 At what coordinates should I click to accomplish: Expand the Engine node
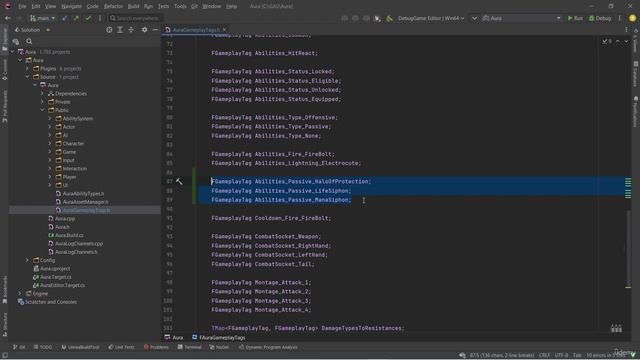pyautogui.click(x=20, y=293)
